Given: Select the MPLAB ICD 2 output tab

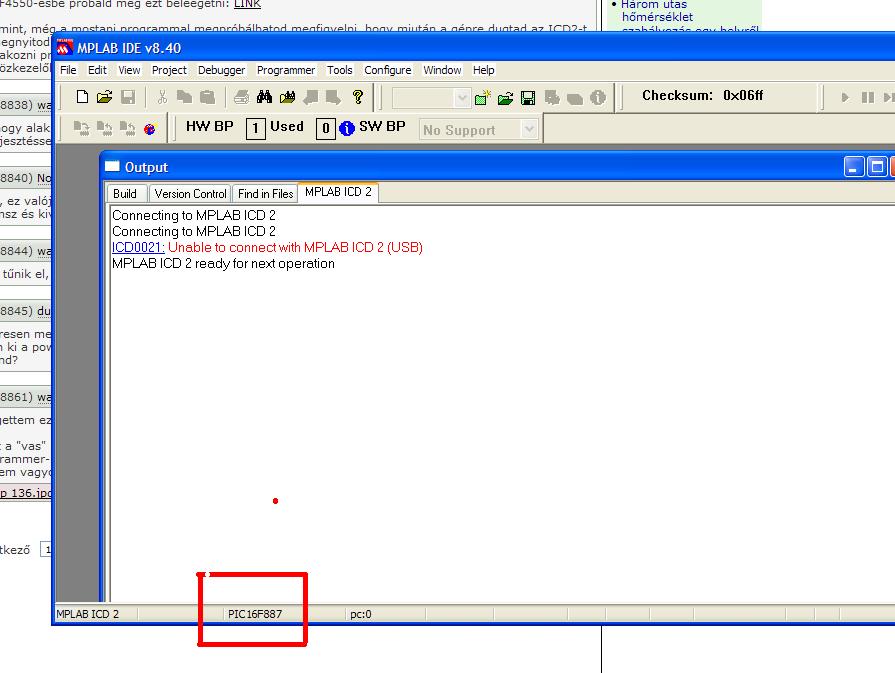Looking at the screenshot, I should click(338, 192).
